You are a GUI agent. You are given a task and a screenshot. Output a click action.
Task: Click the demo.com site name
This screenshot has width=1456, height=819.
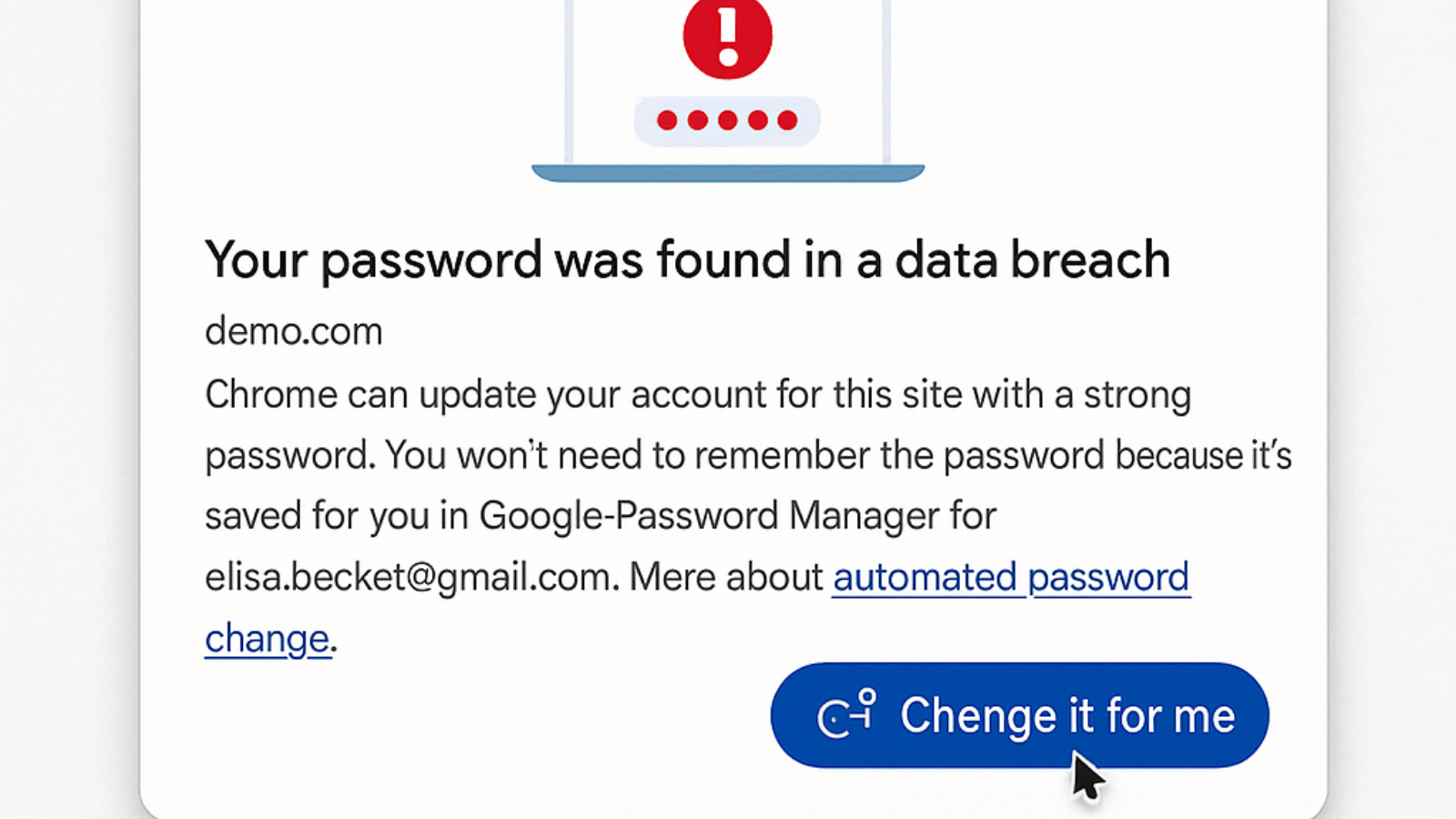pos(293,331)
